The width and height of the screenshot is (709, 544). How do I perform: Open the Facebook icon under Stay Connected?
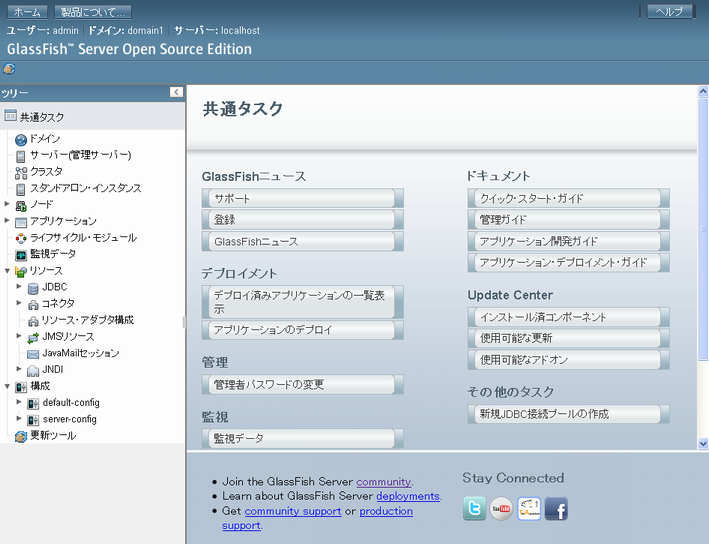[x=556, y=509]
